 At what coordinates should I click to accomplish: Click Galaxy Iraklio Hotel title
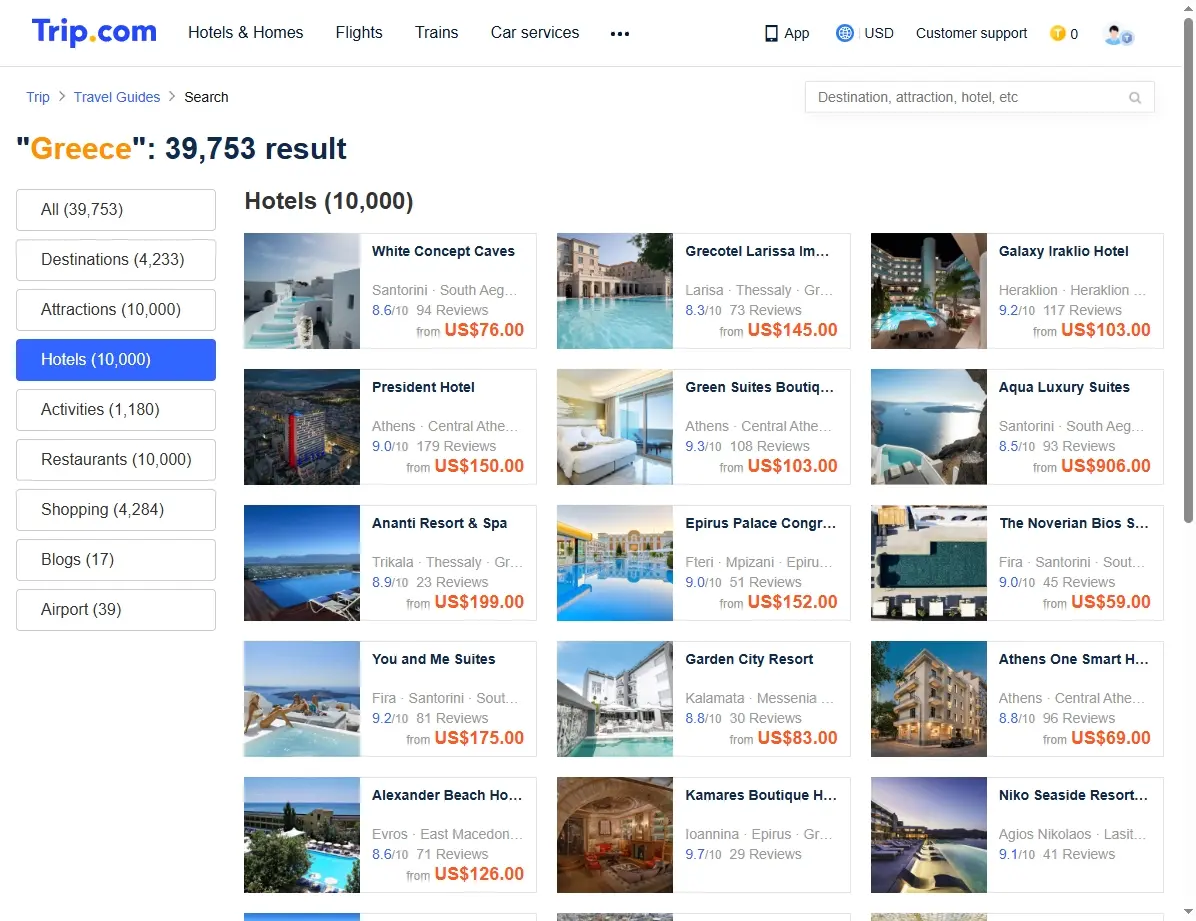click(x=1063, y=251)
